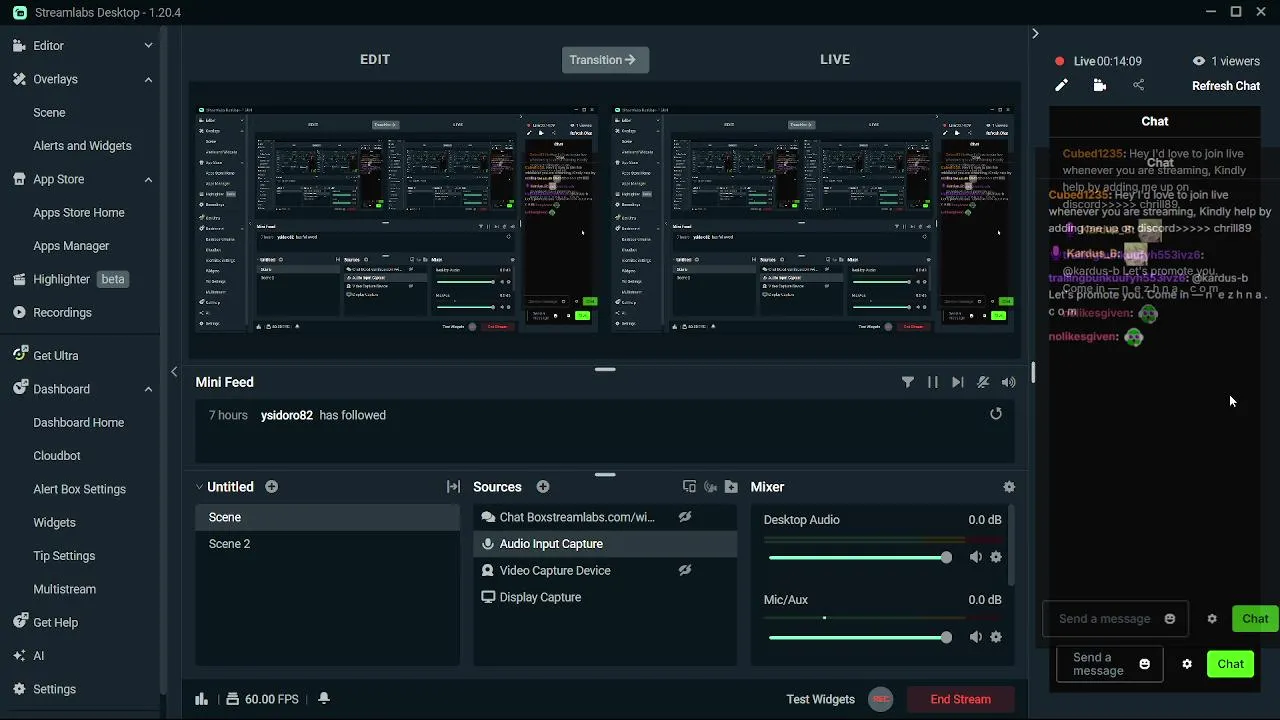Collapse the Dashboard chevron
This screenshot has height=720, width=1280.
(x=148, y=389)
